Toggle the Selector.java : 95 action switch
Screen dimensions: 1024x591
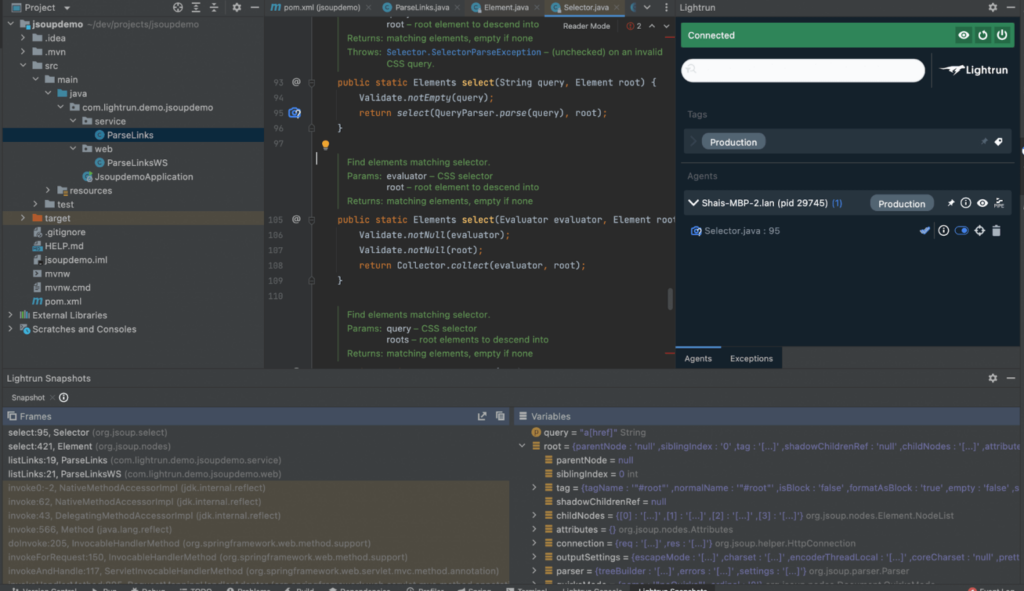click(962, 231)
